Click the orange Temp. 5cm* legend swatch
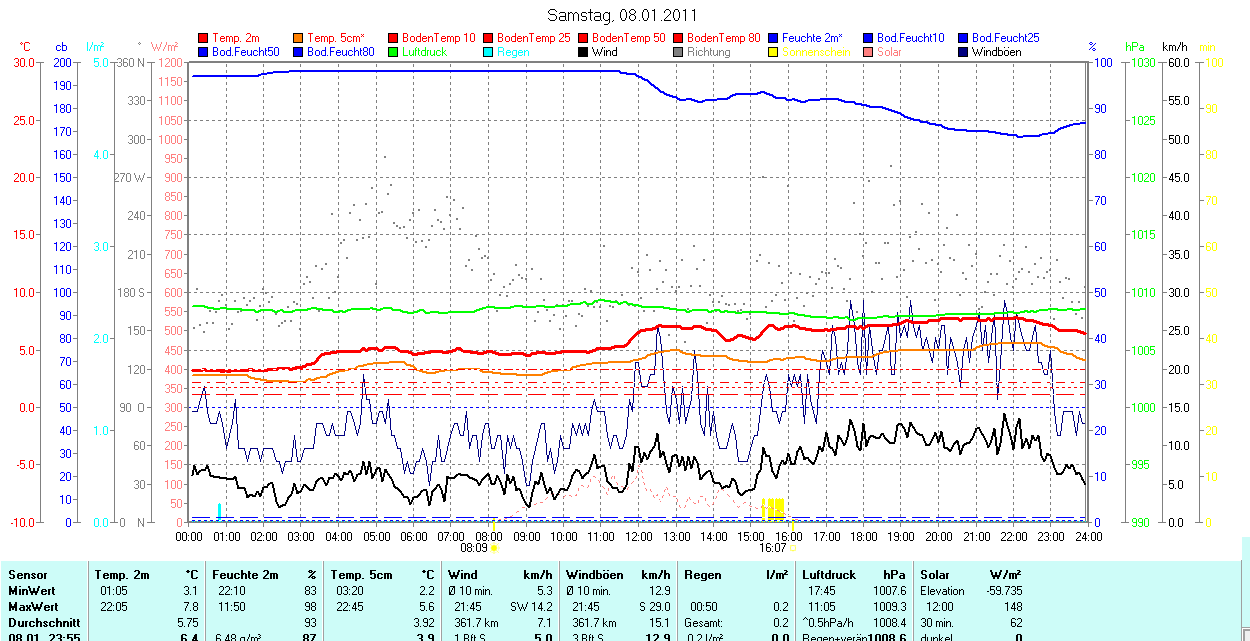The image size is (1250, 641). pos(299,38)
